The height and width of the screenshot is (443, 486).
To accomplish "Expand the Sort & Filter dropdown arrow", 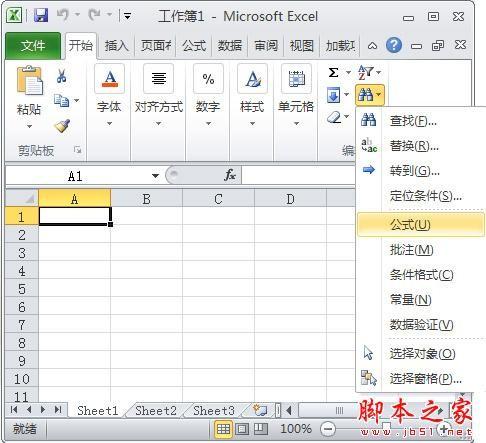I will click(379, 72).
